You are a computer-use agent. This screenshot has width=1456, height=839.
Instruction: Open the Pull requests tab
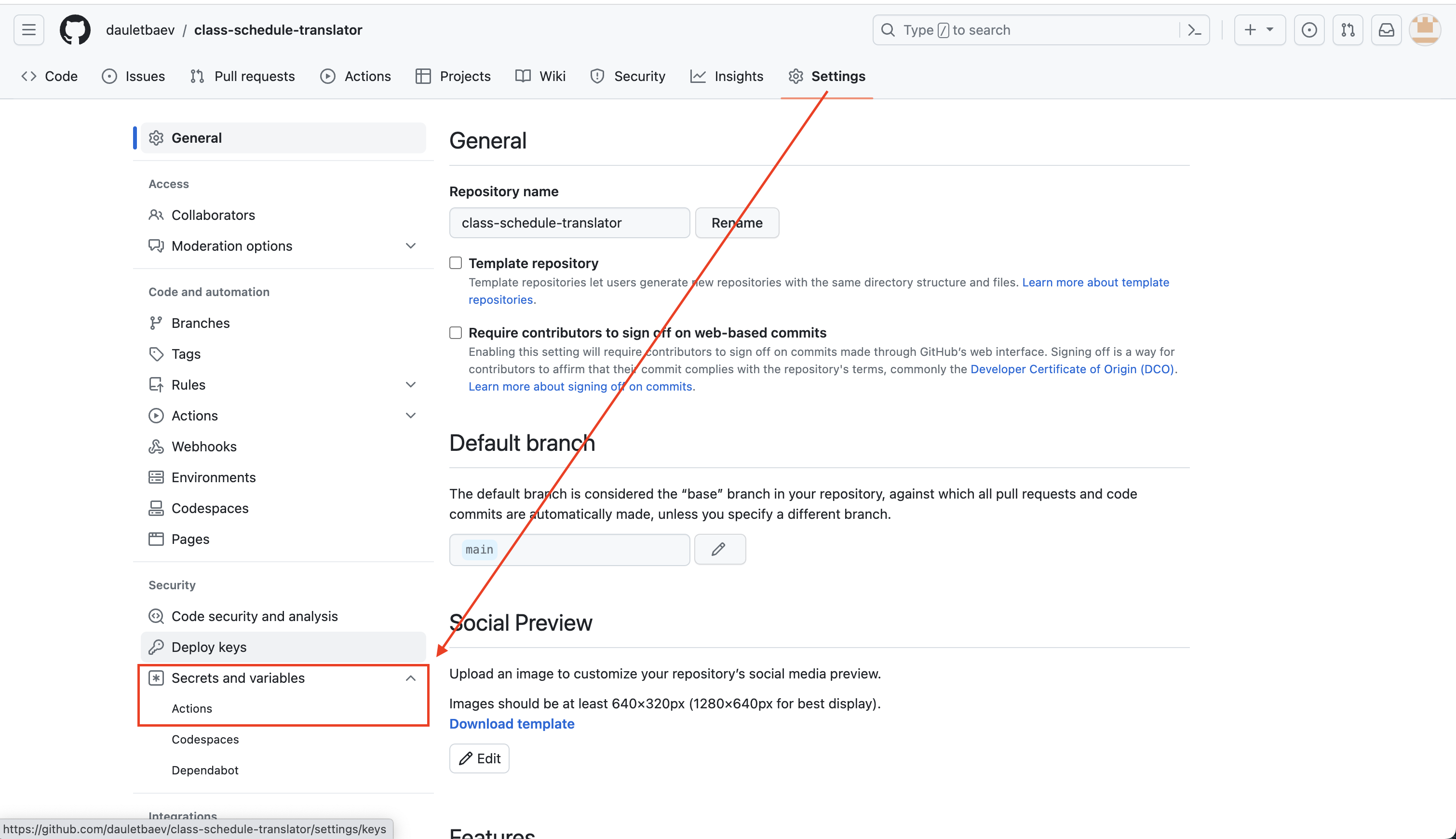pos(243,76)
